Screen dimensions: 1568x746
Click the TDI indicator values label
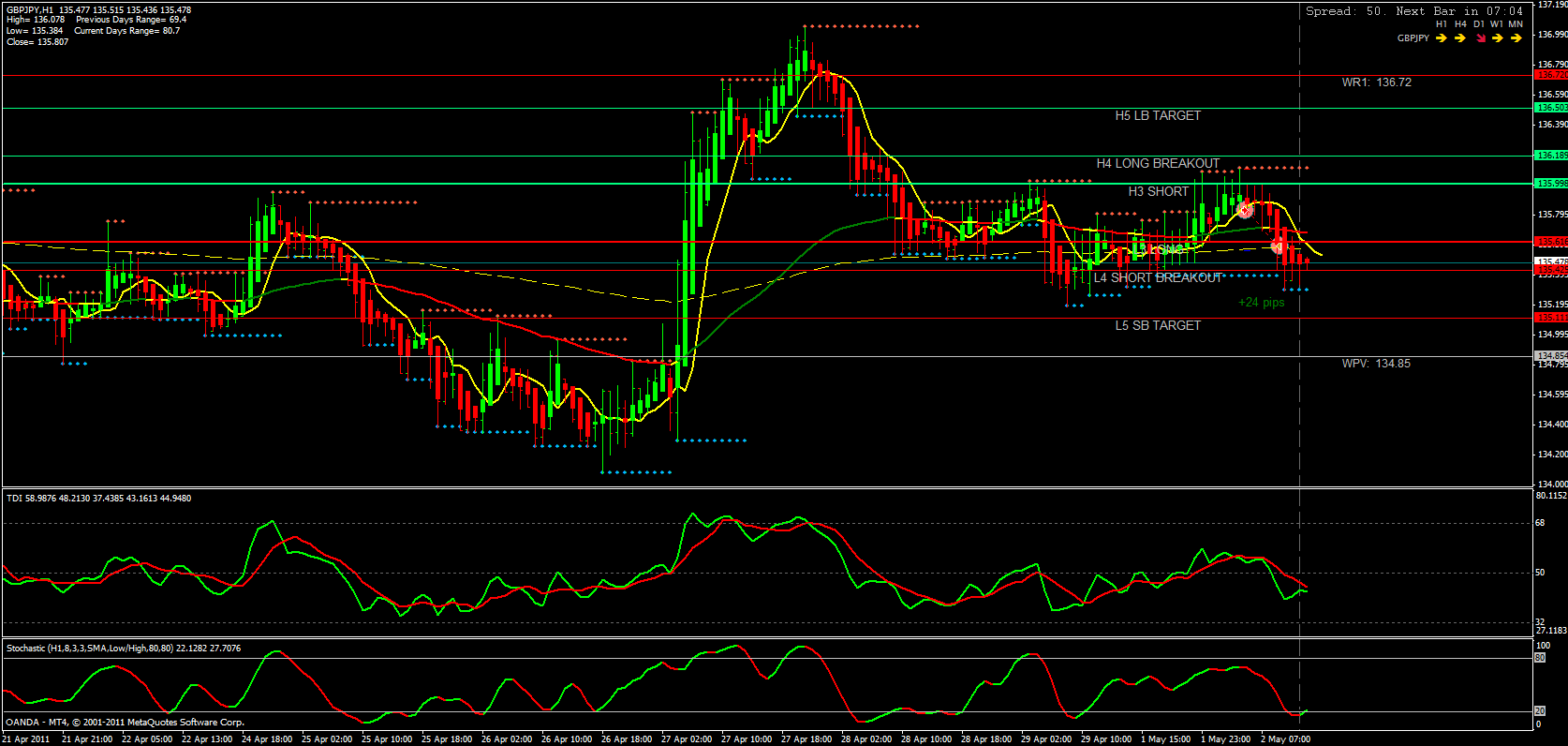(x=98, y=499)
